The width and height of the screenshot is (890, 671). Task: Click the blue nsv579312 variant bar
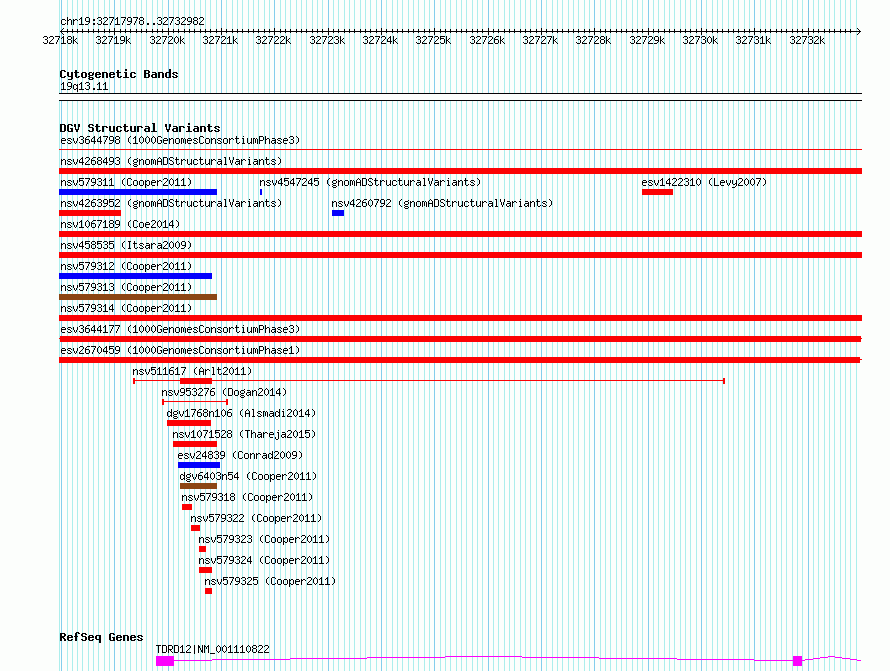click(x=136, y=276)
